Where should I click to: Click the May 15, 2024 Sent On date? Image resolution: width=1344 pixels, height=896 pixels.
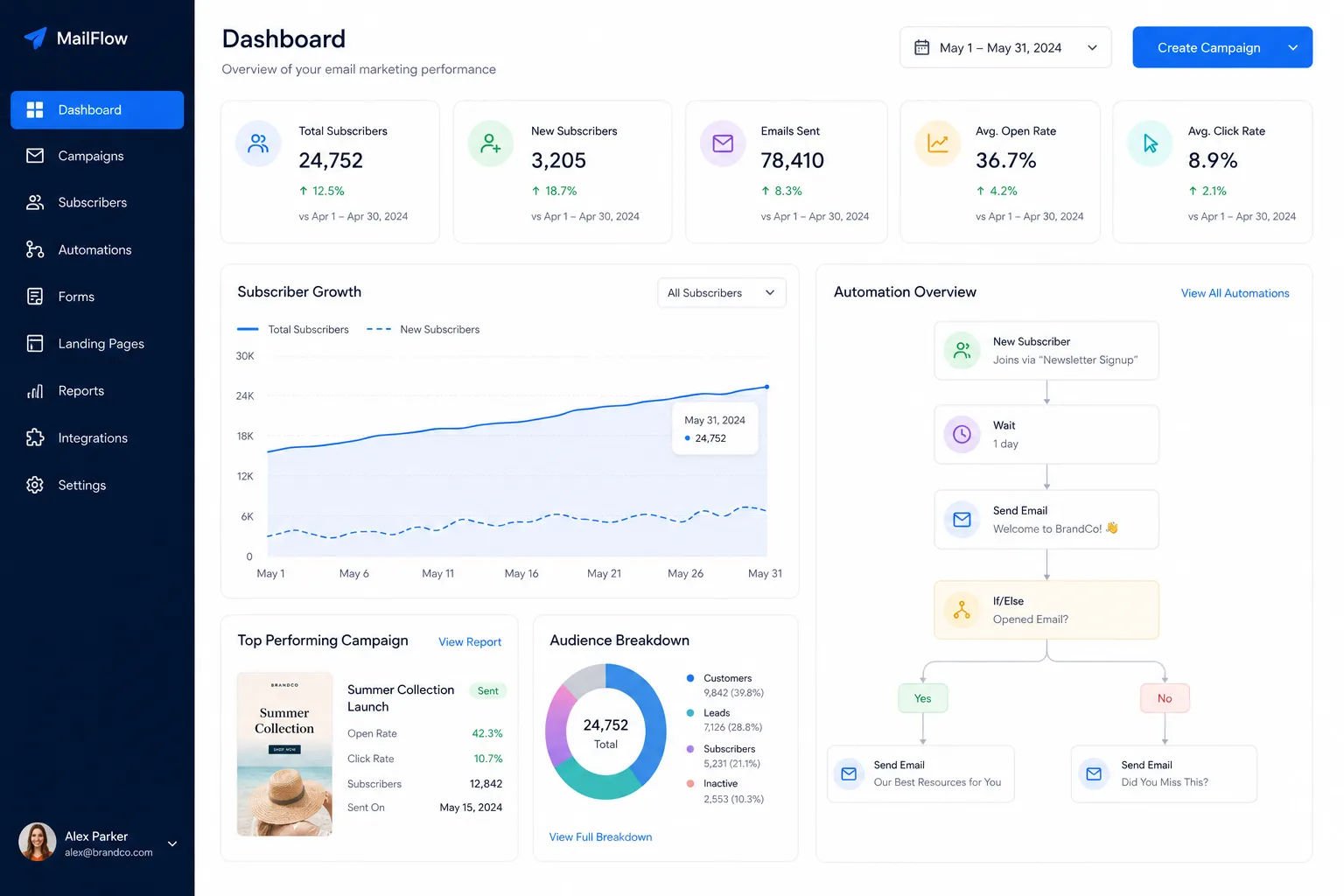(471, 808)
